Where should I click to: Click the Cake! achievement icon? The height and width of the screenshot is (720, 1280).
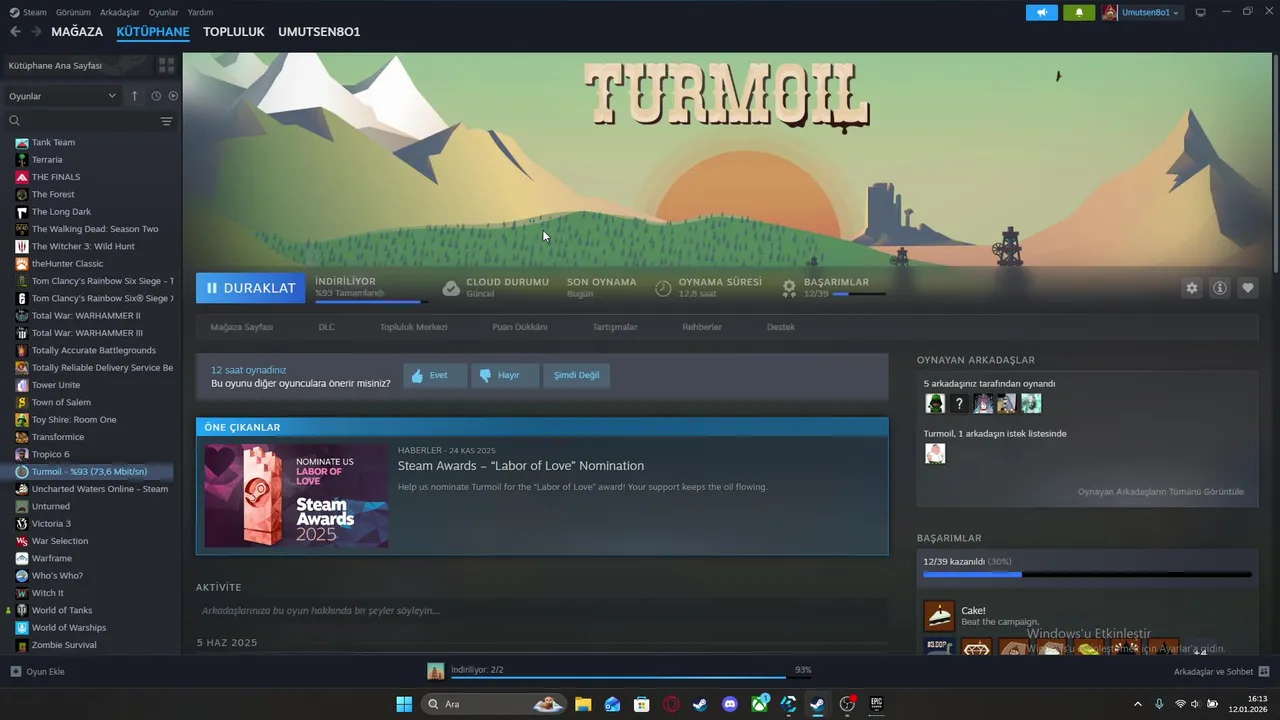coord(939,616)
